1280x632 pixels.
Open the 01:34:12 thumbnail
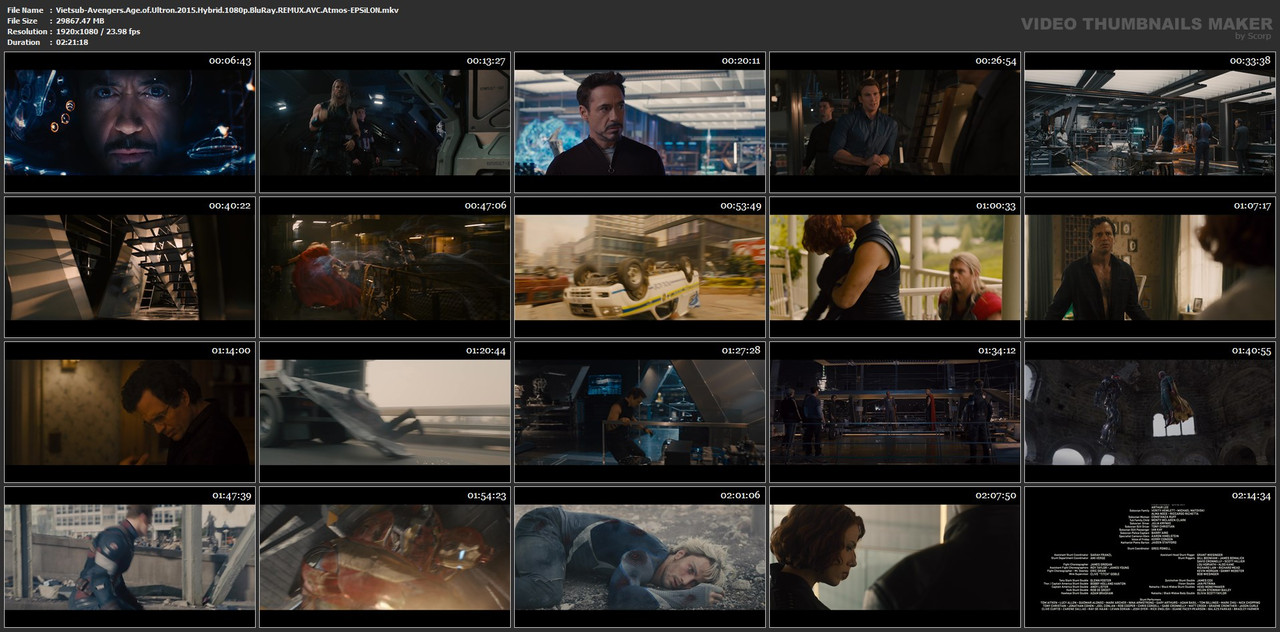(x=895, y=412)
